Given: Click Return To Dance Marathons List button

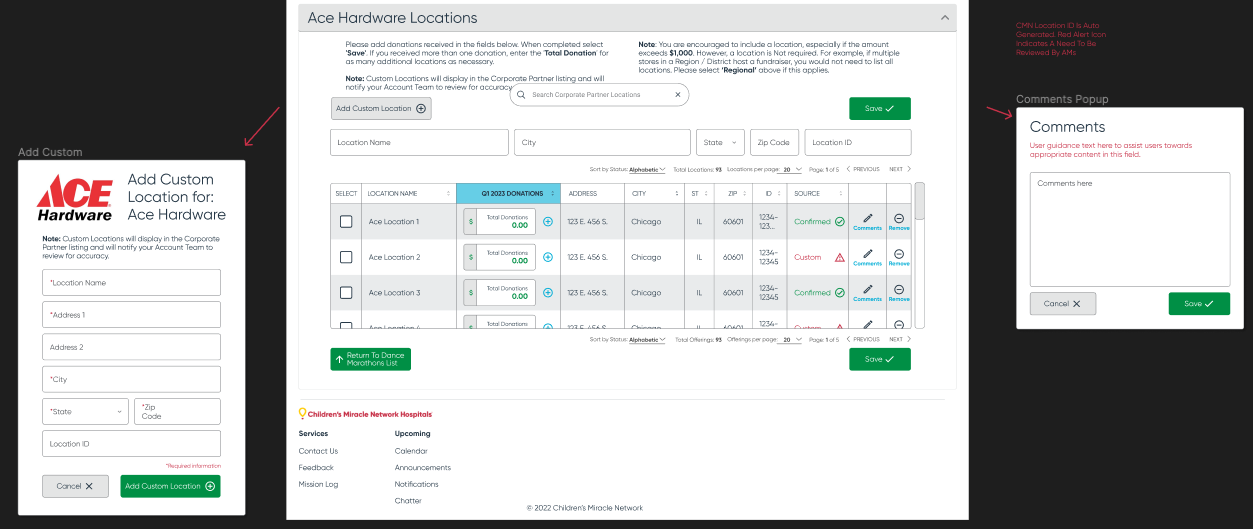Looking at the screenshot, I should pyautogui.click(x=370, y=359).
